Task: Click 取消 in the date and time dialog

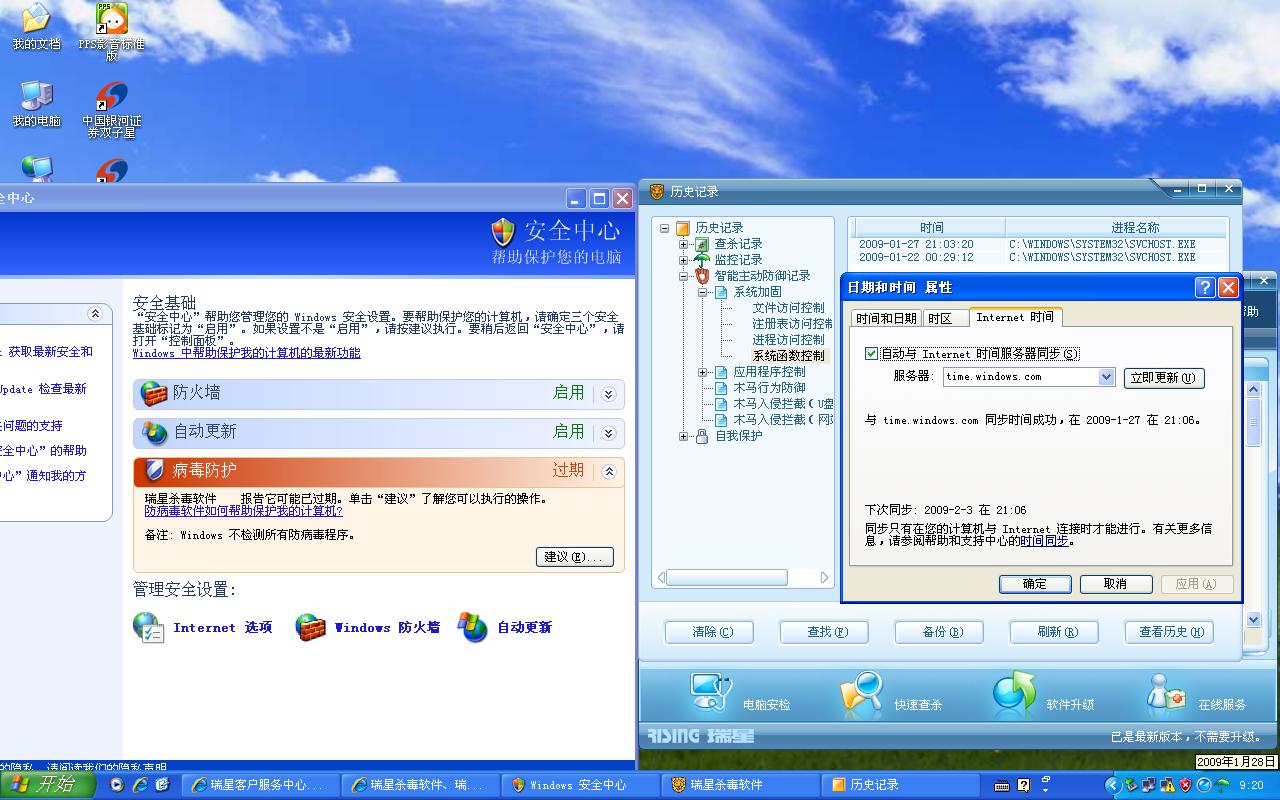Action: click(x=1116, y=584)
